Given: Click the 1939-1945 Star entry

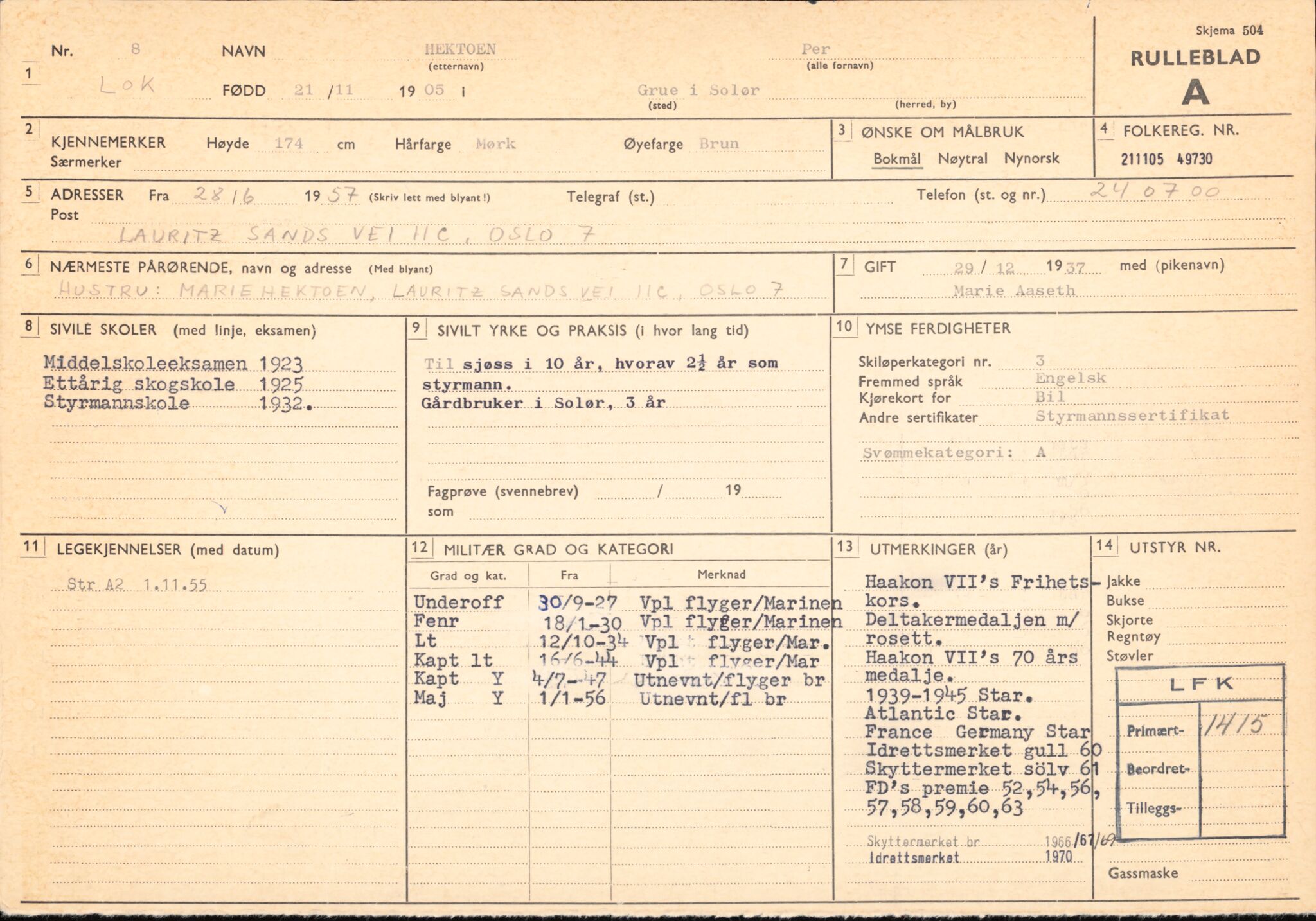Looking at the screenshot, I should point(949,696).
